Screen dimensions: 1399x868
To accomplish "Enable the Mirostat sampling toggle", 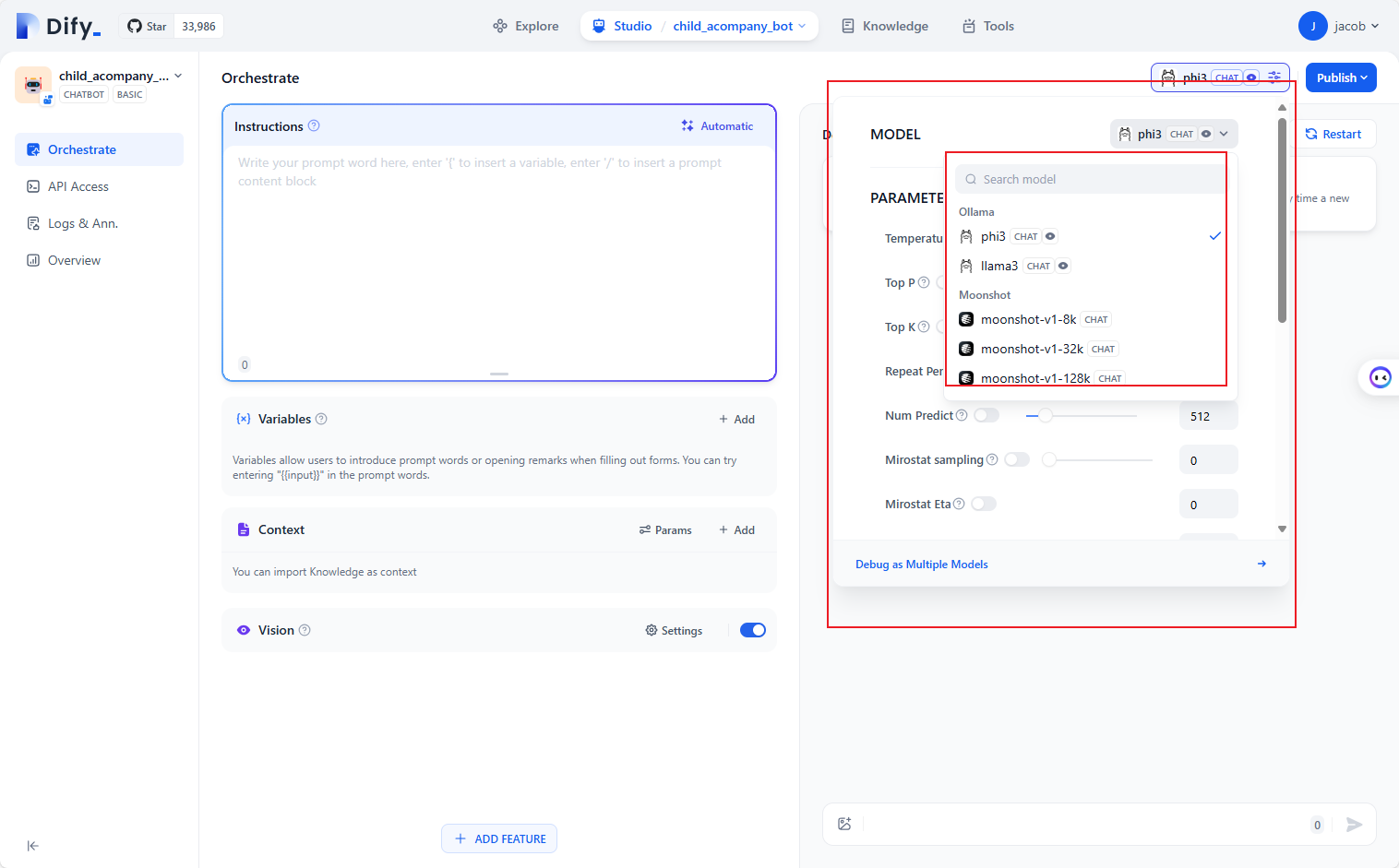I will click(1017, 459).
